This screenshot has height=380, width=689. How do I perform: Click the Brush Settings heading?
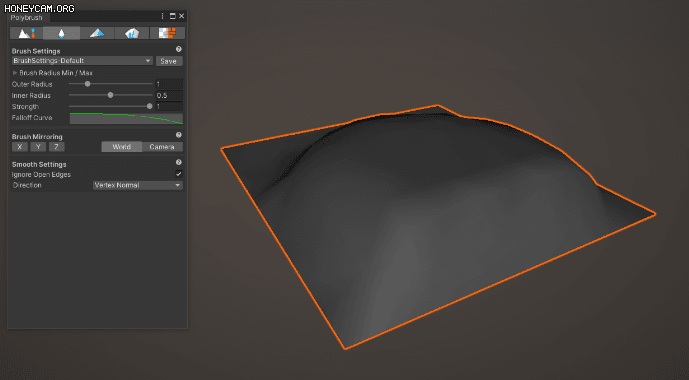pos(36,51)
